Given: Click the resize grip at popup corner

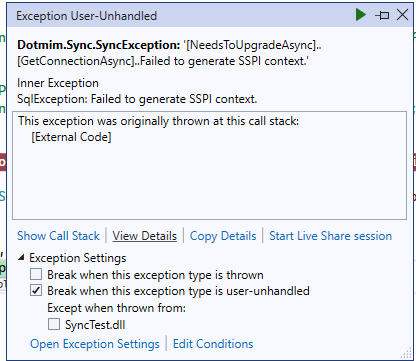Looking at the screenshot, I should coord(406,353).
